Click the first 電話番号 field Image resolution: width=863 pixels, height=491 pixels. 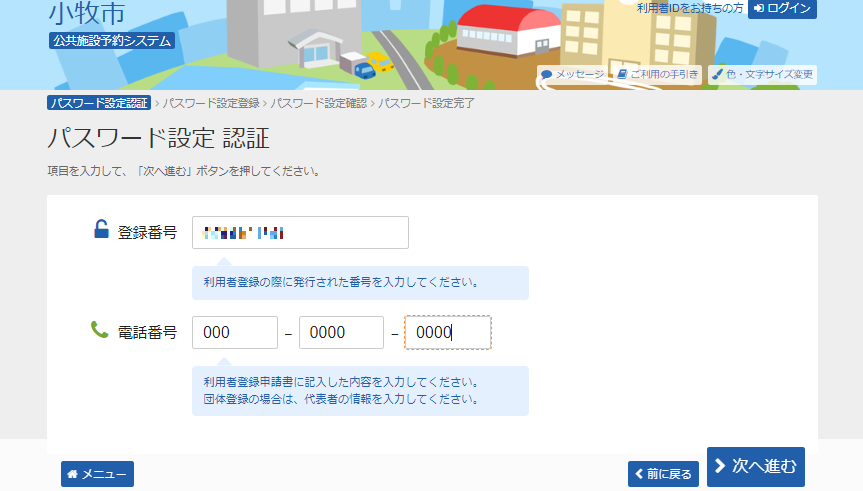[234, 333]
